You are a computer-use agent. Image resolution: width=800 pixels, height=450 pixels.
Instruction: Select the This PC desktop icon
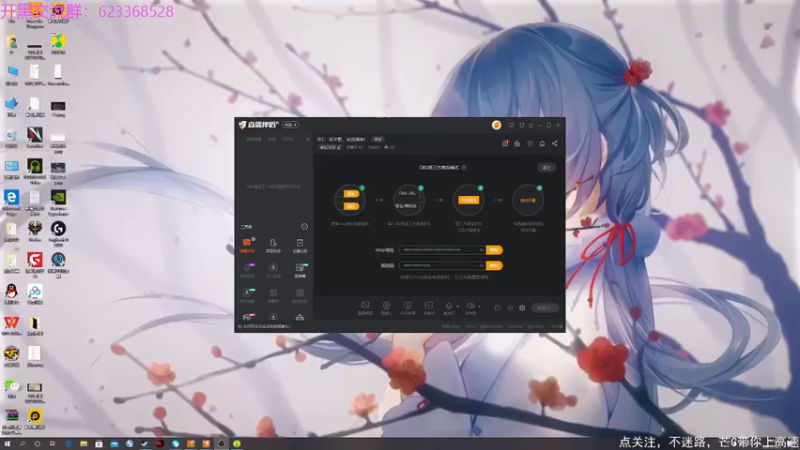[x=12, y=76]
